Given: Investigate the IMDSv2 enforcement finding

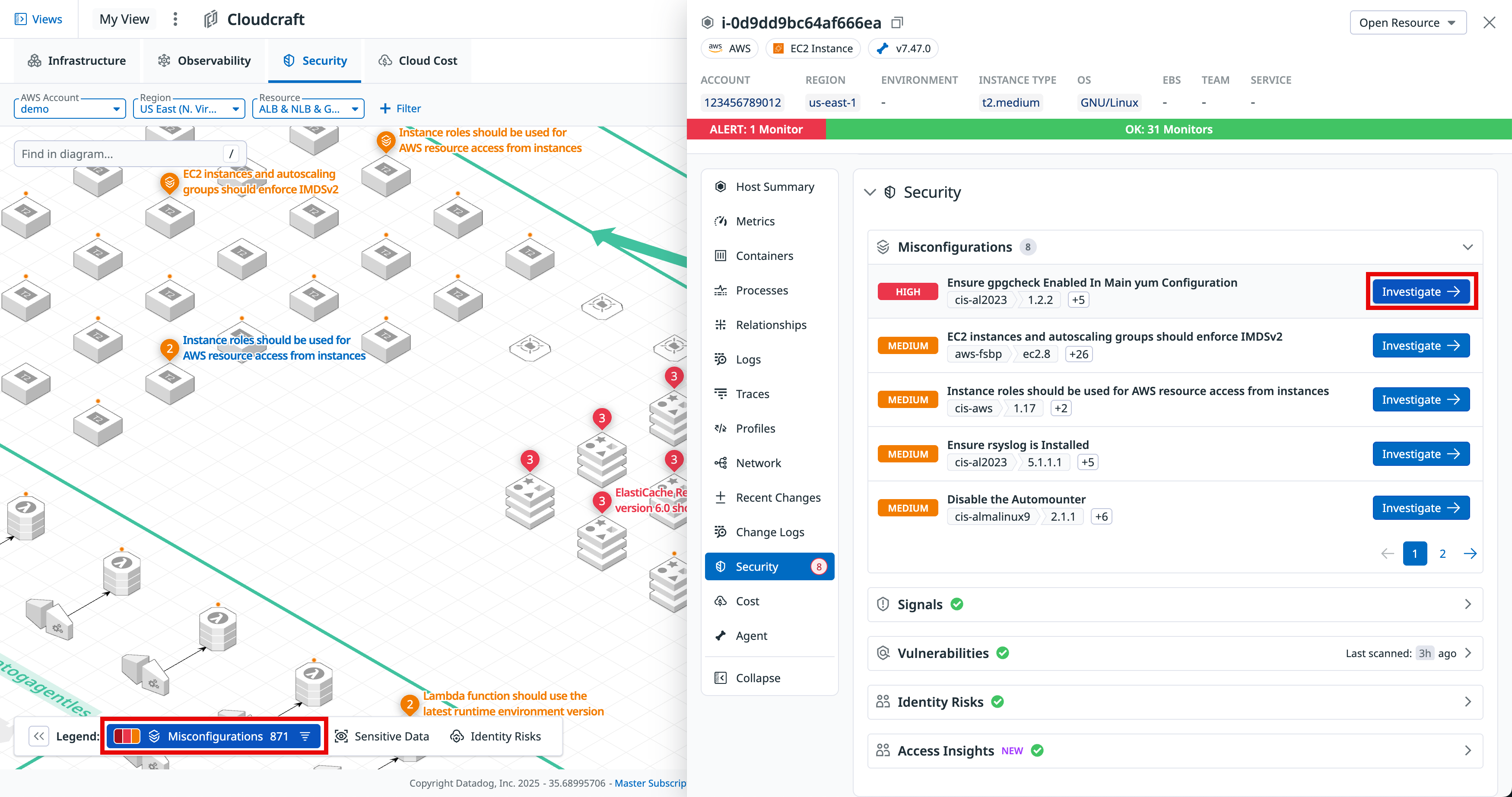Looking at the screenshot, I should (x=1421, y=345).
